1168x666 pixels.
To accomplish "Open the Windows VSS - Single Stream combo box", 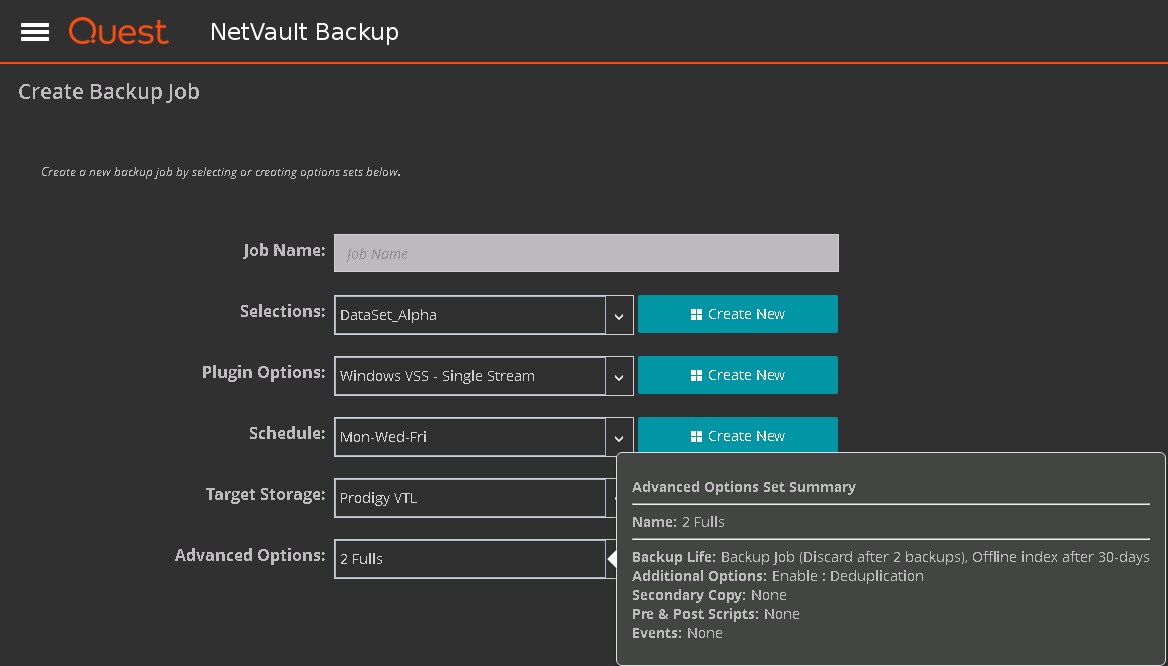I will click(x=470, y=376).
